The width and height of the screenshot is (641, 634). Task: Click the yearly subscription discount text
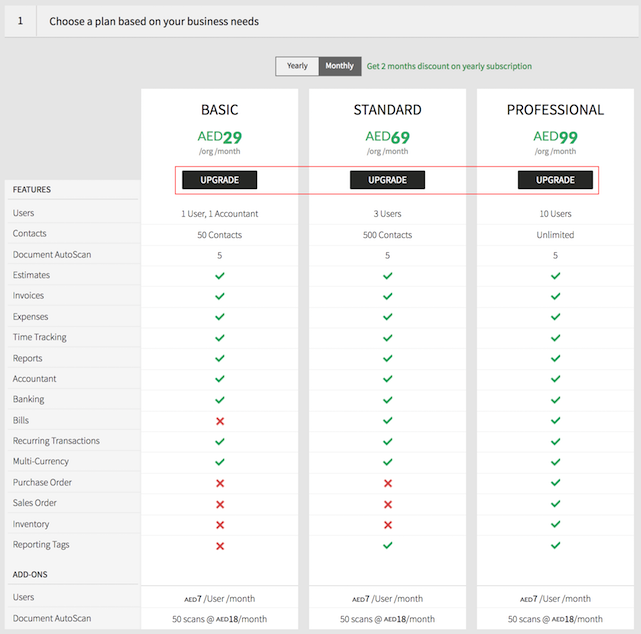(x=449, y=66)
